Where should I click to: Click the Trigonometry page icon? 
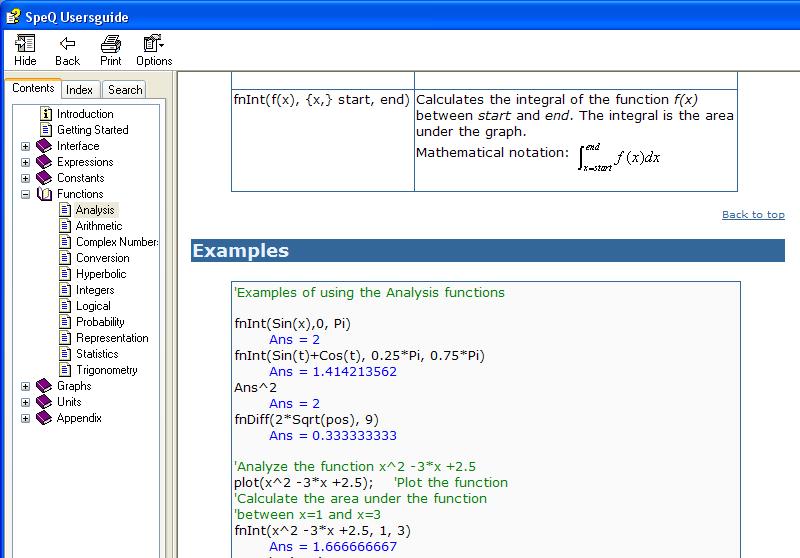click(65, 369)
